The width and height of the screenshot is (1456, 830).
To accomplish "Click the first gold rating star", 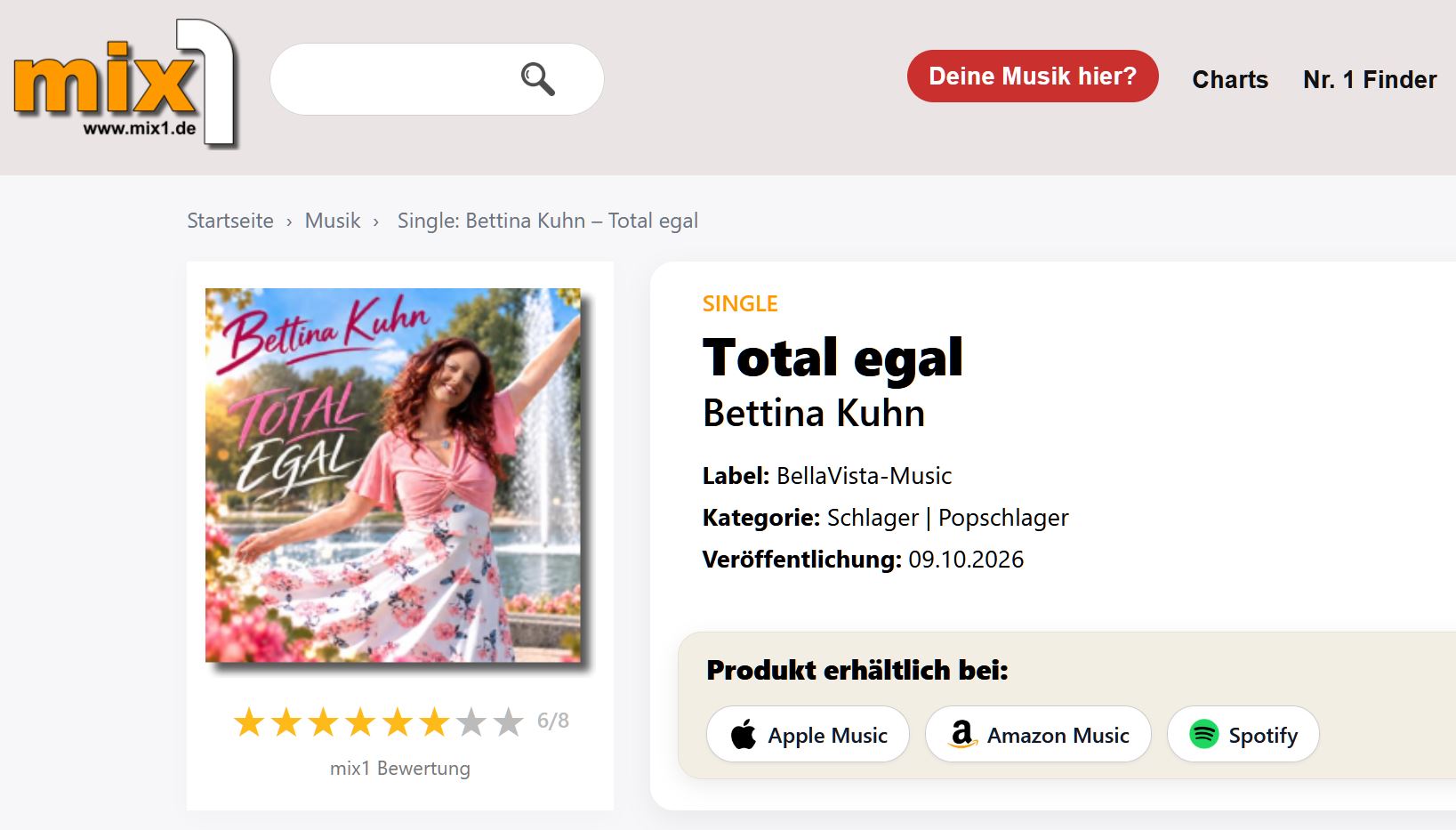I will (x=249, y=722).
